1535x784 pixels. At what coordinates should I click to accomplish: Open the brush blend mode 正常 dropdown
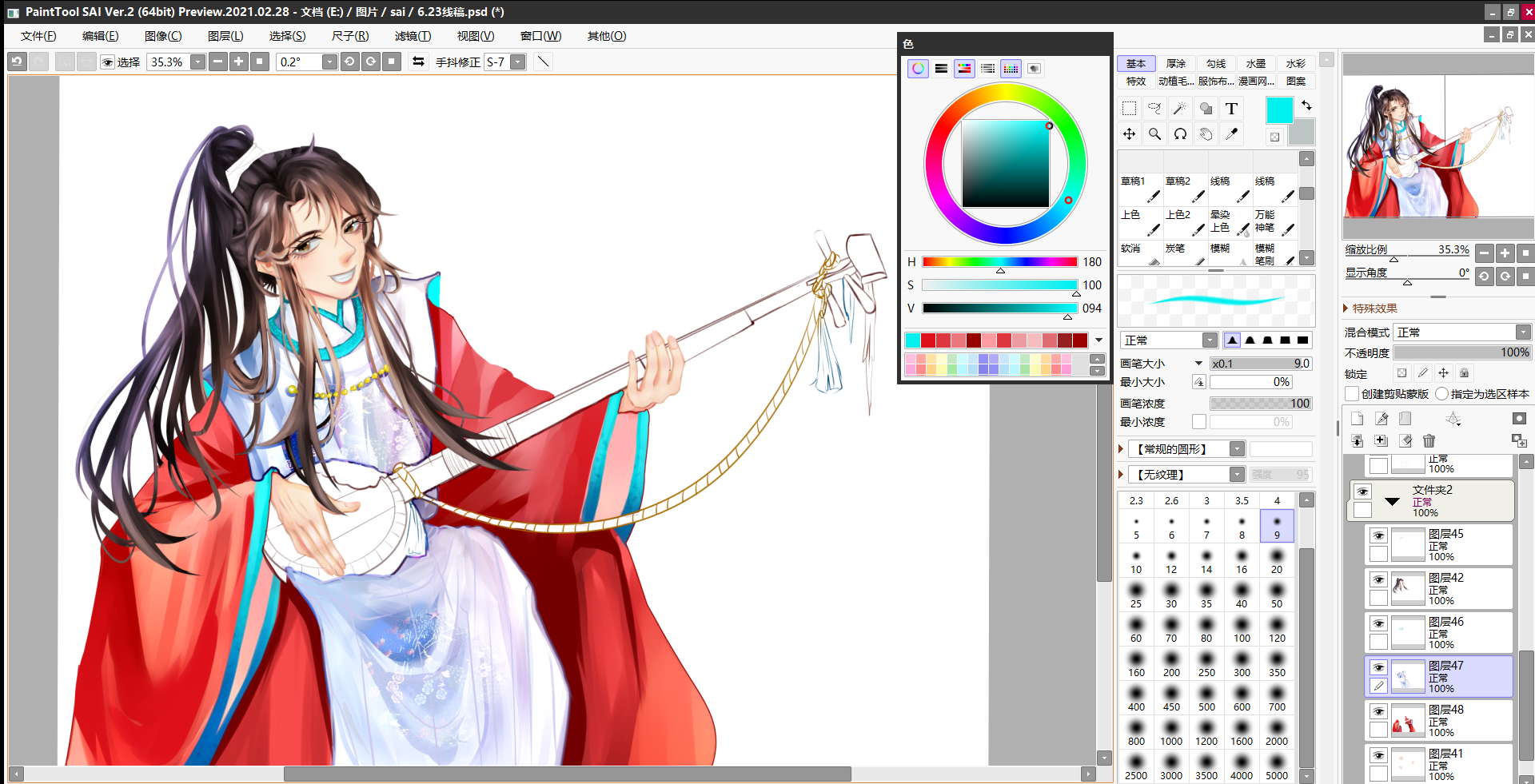coord(1210,340)
